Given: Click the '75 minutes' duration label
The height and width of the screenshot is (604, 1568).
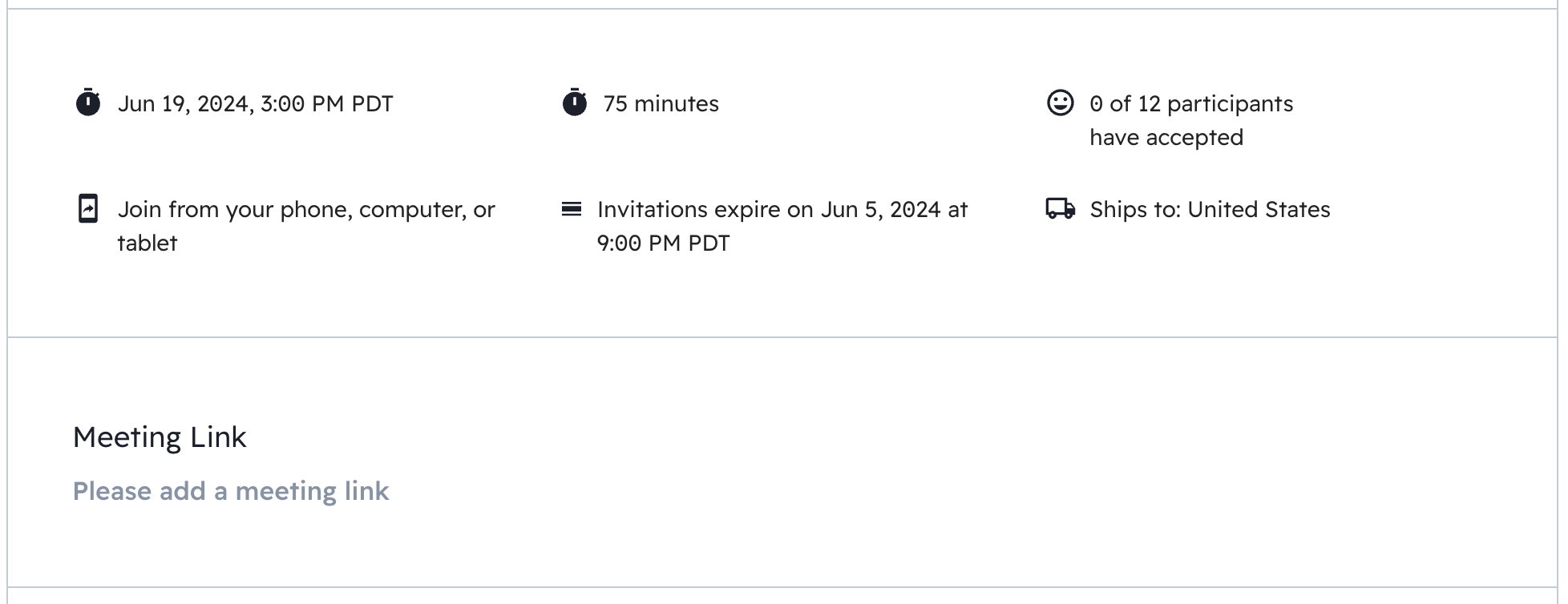Looking at the screenshot, I should tap(661, 104).
